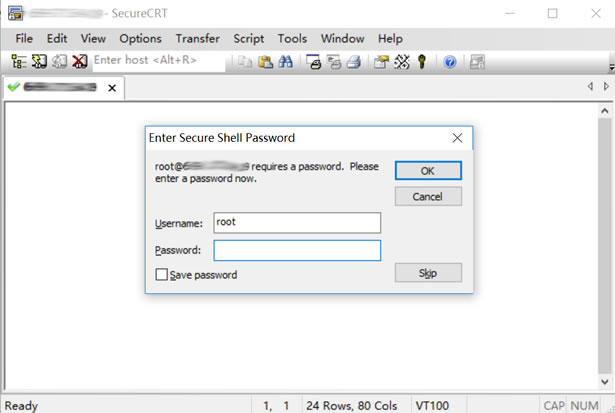Open Session Options toolbar icon
The image size is (615, 413).
[381, 62]
